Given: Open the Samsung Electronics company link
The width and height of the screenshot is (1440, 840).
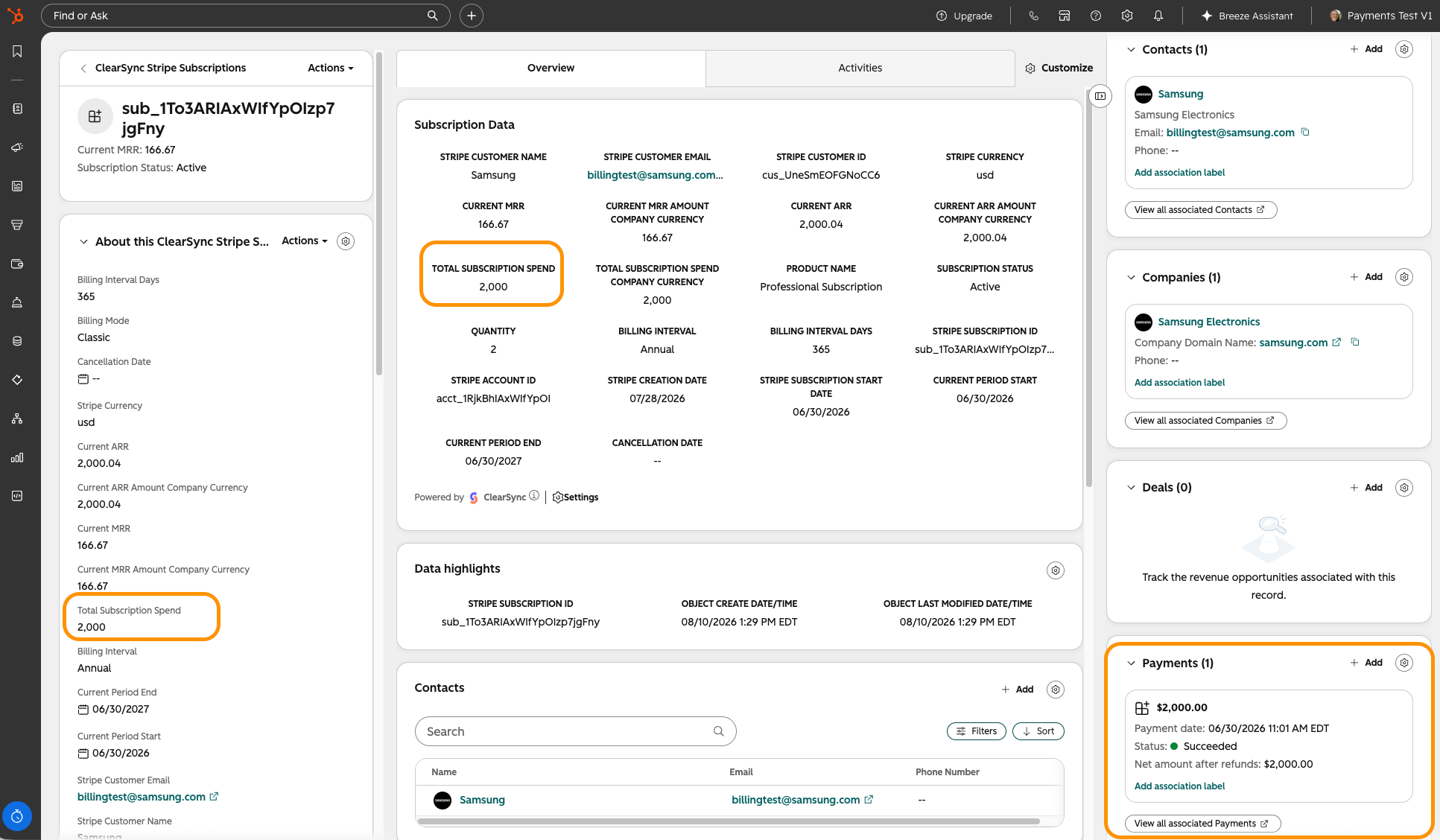Looking at the screenshot, I should point(1209,322).
